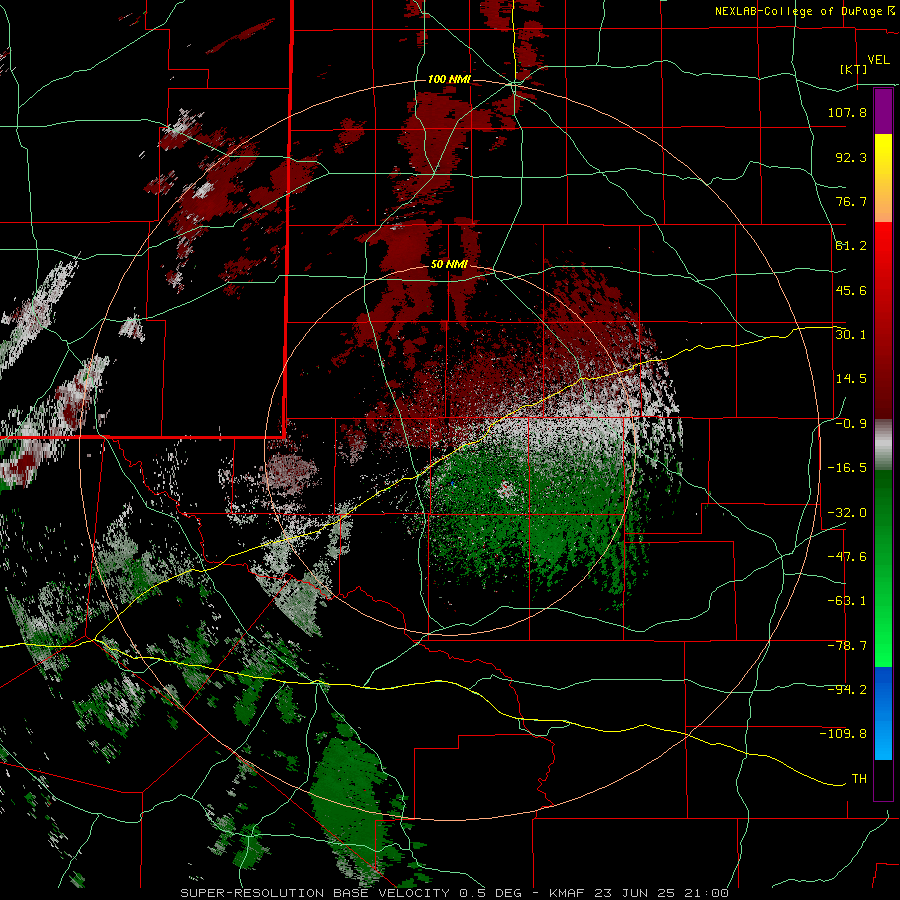Click the 50 NMI range ring label

[x=449, y=265]
